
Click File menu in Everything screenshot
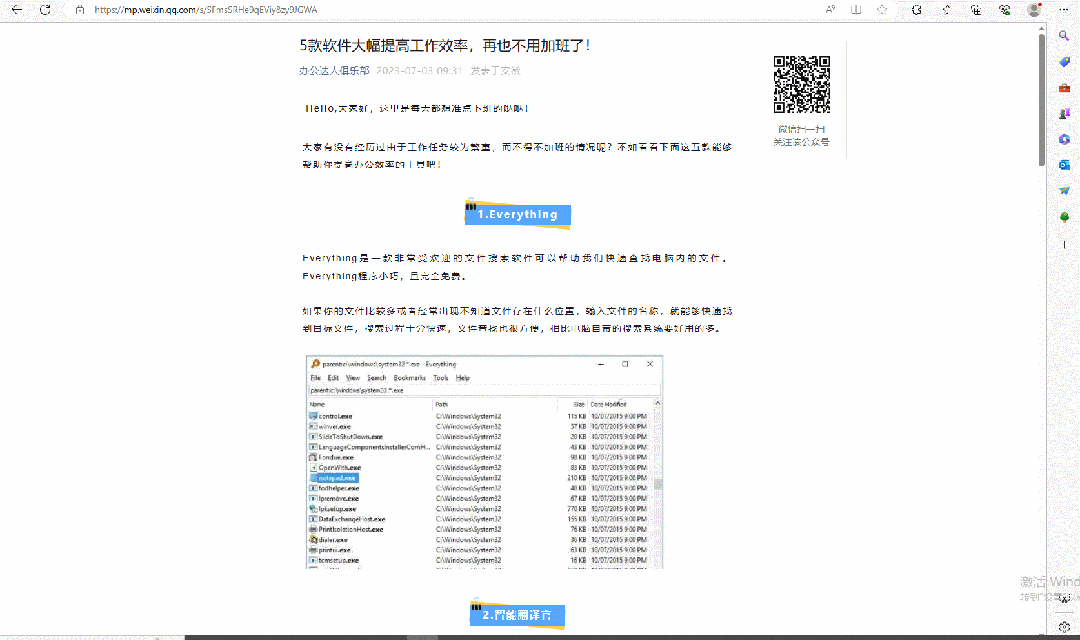tap(315, 378)
